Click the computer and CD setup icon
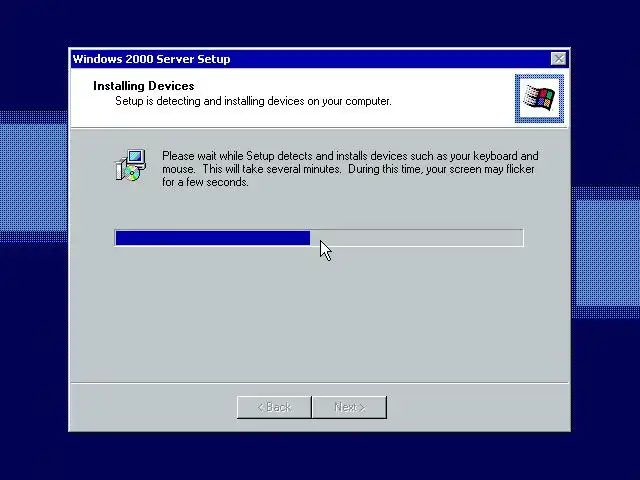The width and height of the screenshot is (640, 480). pyautogui.click(x=130, y=165)
